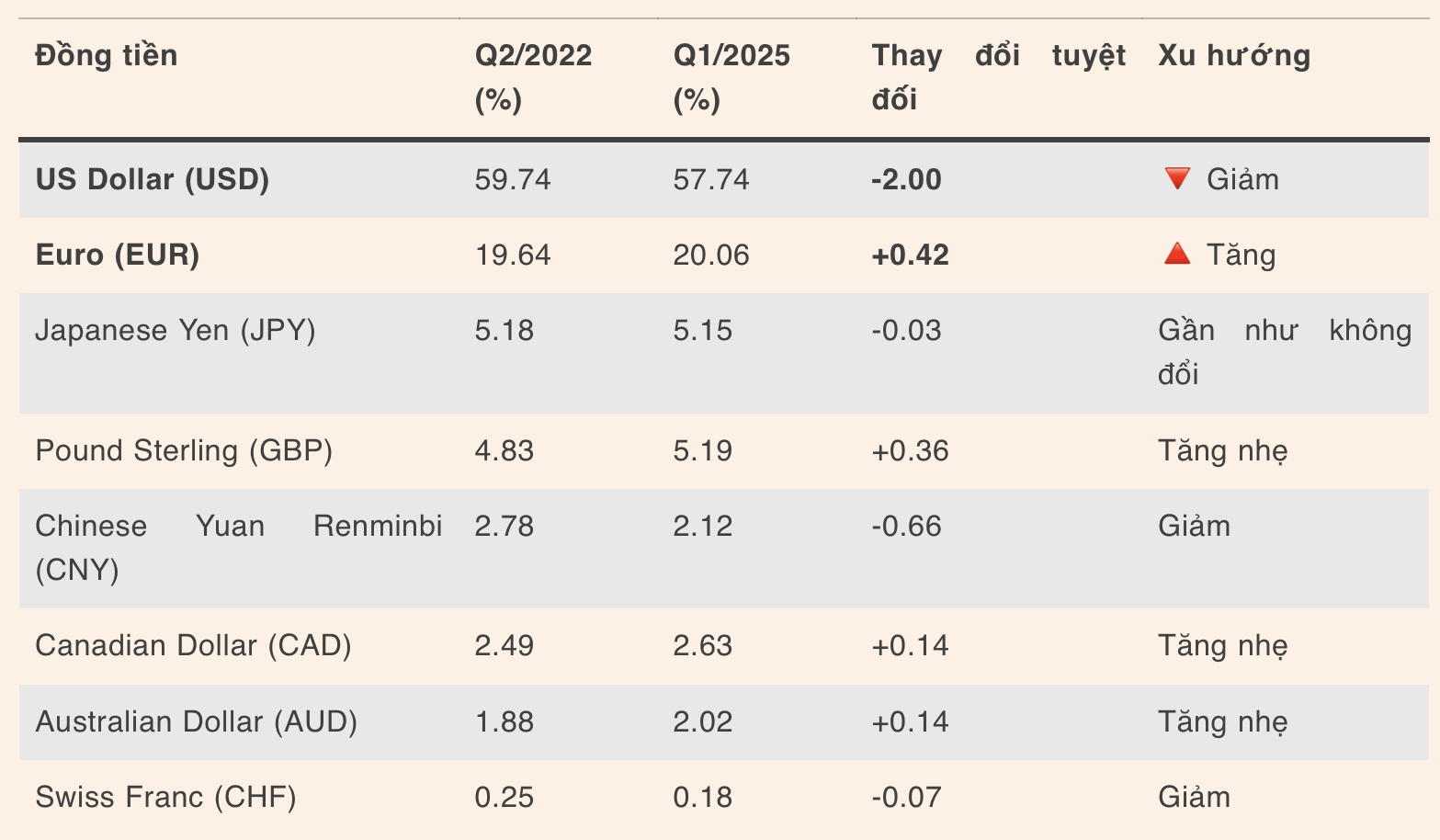Image resolution: width=1440 pixels, height=840 pixels.
Task: Select the -0.66 change value for CNY
Action: pos(906,526)
